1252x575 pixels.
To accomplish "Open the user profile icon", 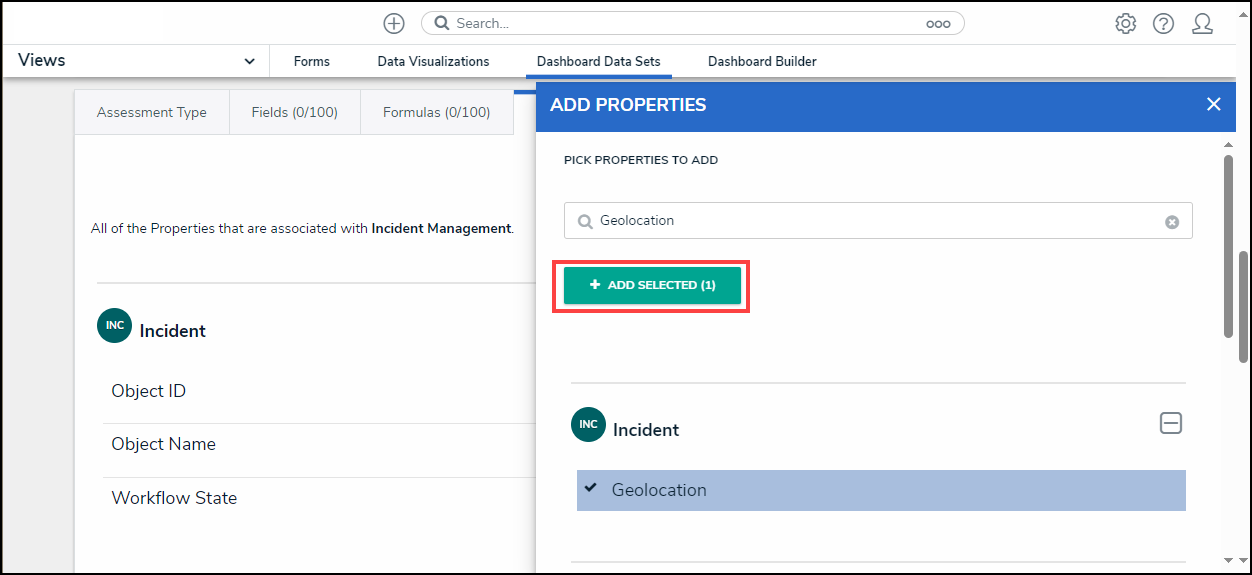I will 1202,23.
